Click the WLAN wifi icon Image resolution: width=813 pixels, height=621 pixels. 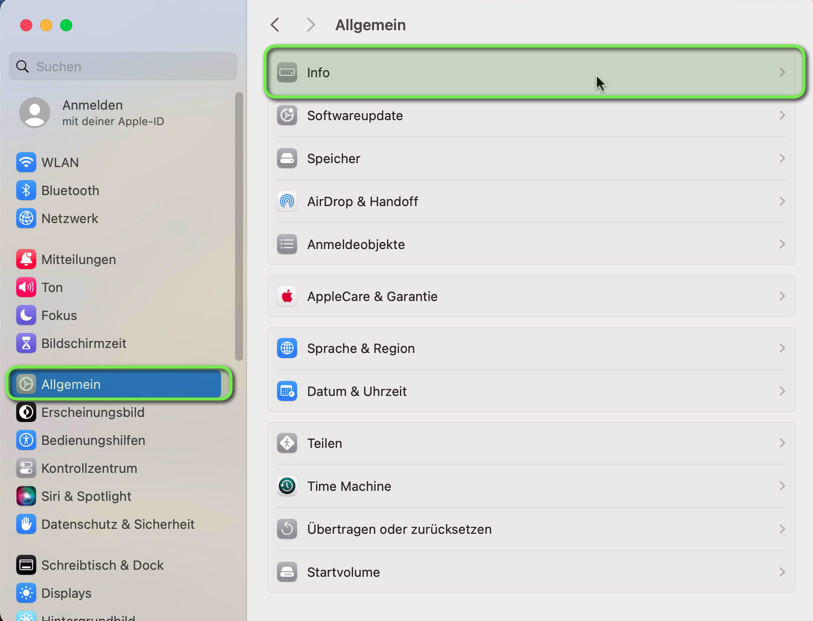click(x=26, y=163)
